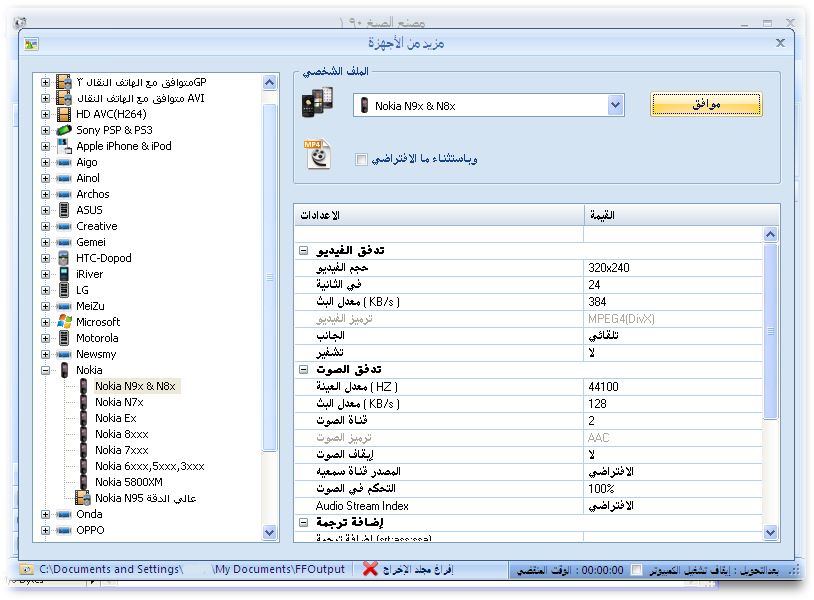Expand the OPPO tree node
Screen dimensions: 814x600
(x=46, y=530)
